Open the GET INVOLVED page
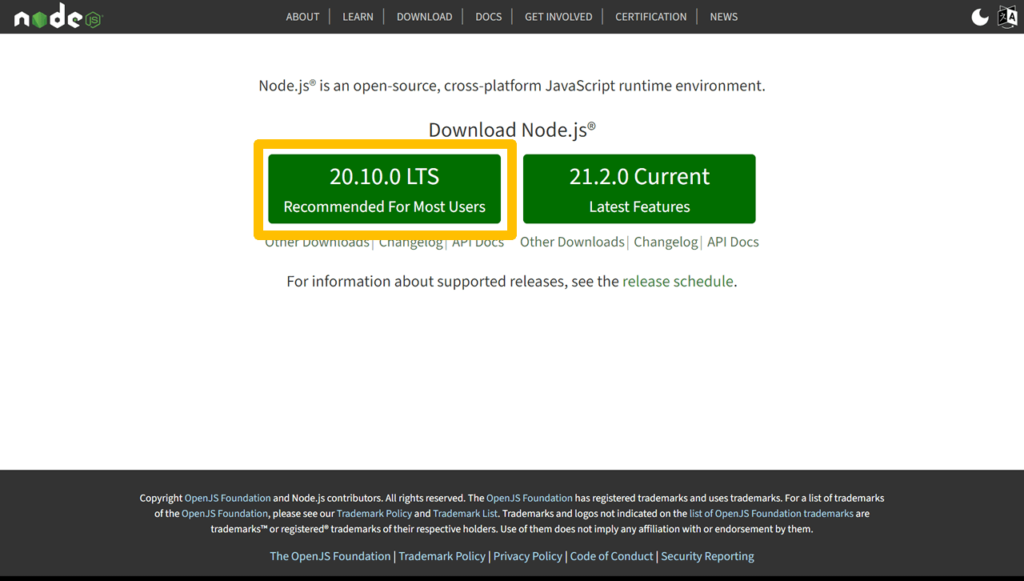The width and height of the screenshot is (1024, 581). click(558, 17)
